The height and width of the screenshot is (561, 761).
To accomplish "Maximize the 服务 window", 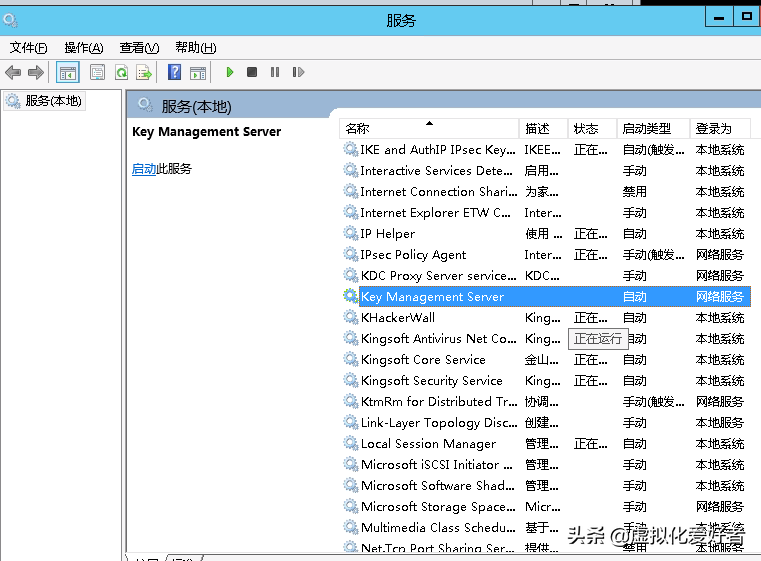I will click(x=747, y=17).
